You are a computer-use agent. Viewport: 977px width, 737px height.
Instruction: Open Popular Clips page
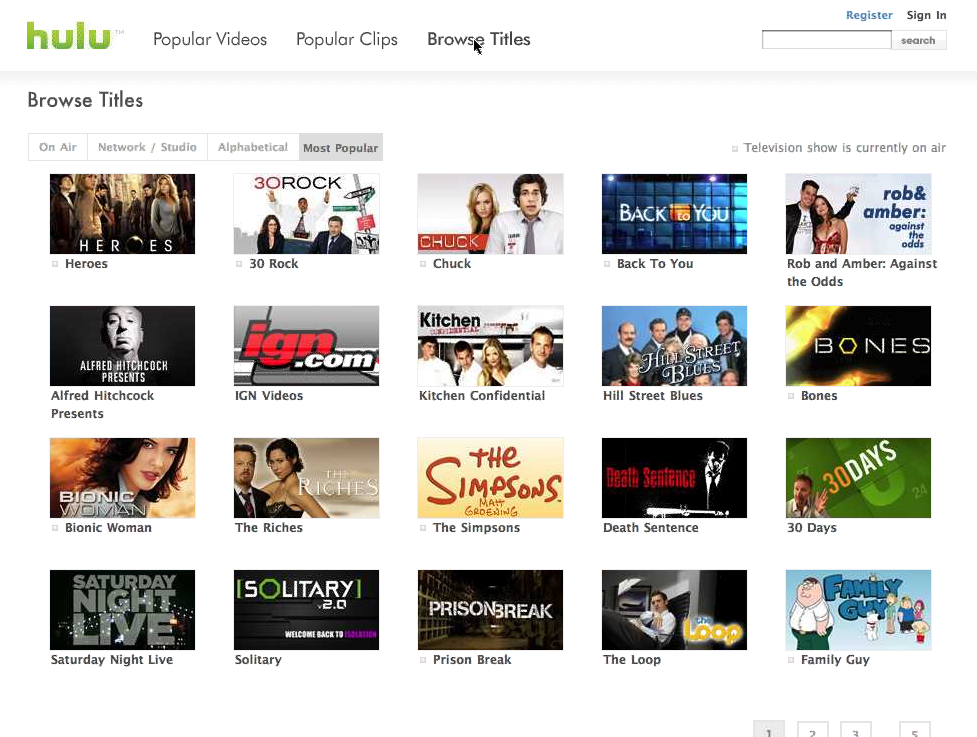(x=347, y=39)
